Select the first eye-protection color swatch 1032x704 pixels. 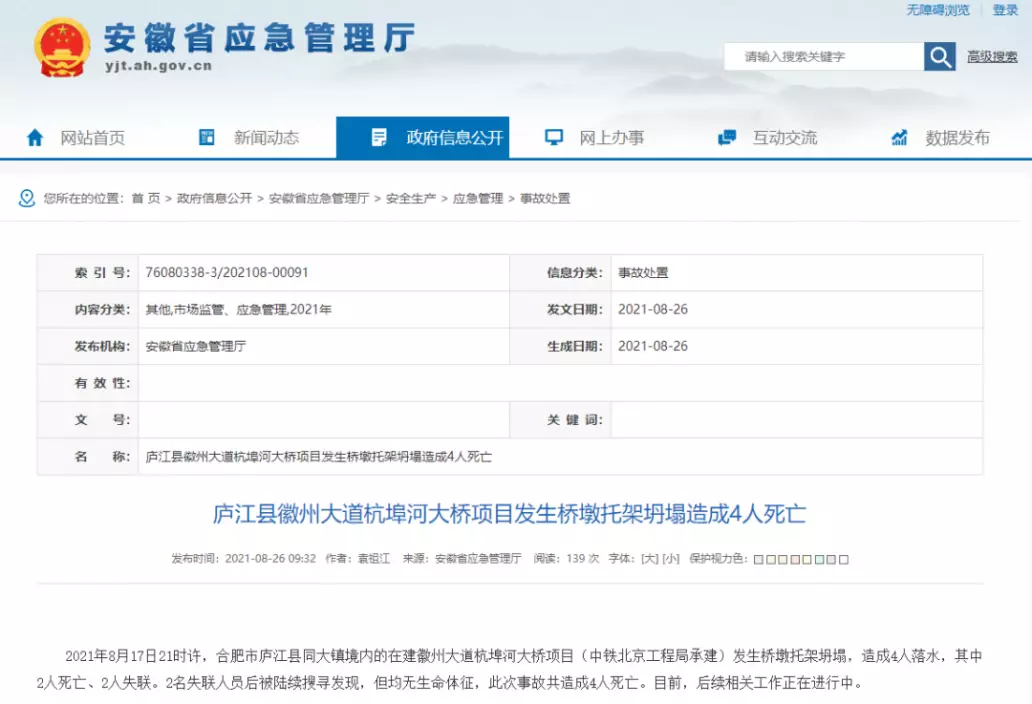point(757,560)
